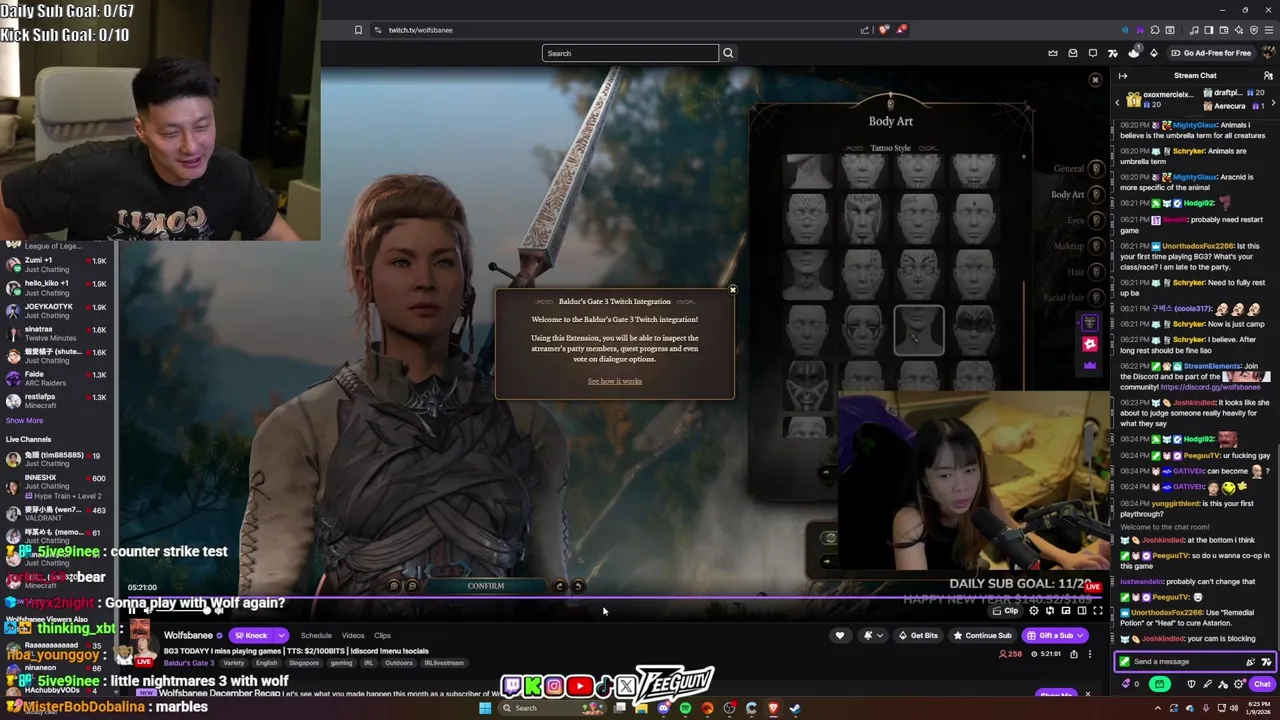This screenshot has width=1280, height=720.
Task: Adjust the player volume slider
Action: (x=183, y=611)
